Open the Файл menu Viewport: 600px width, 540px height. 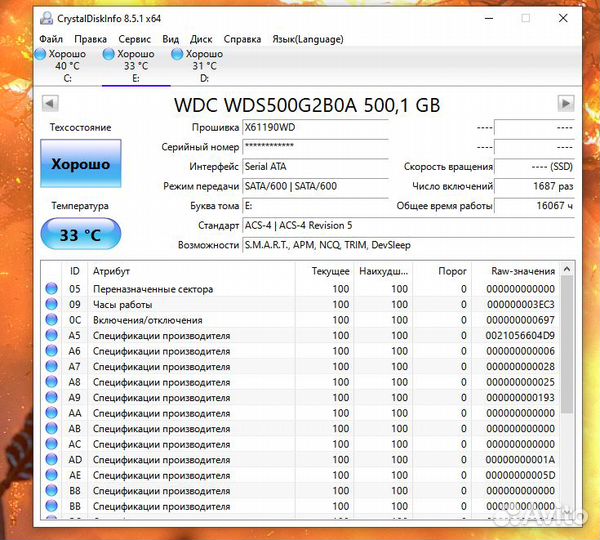(x=51, y=39)
